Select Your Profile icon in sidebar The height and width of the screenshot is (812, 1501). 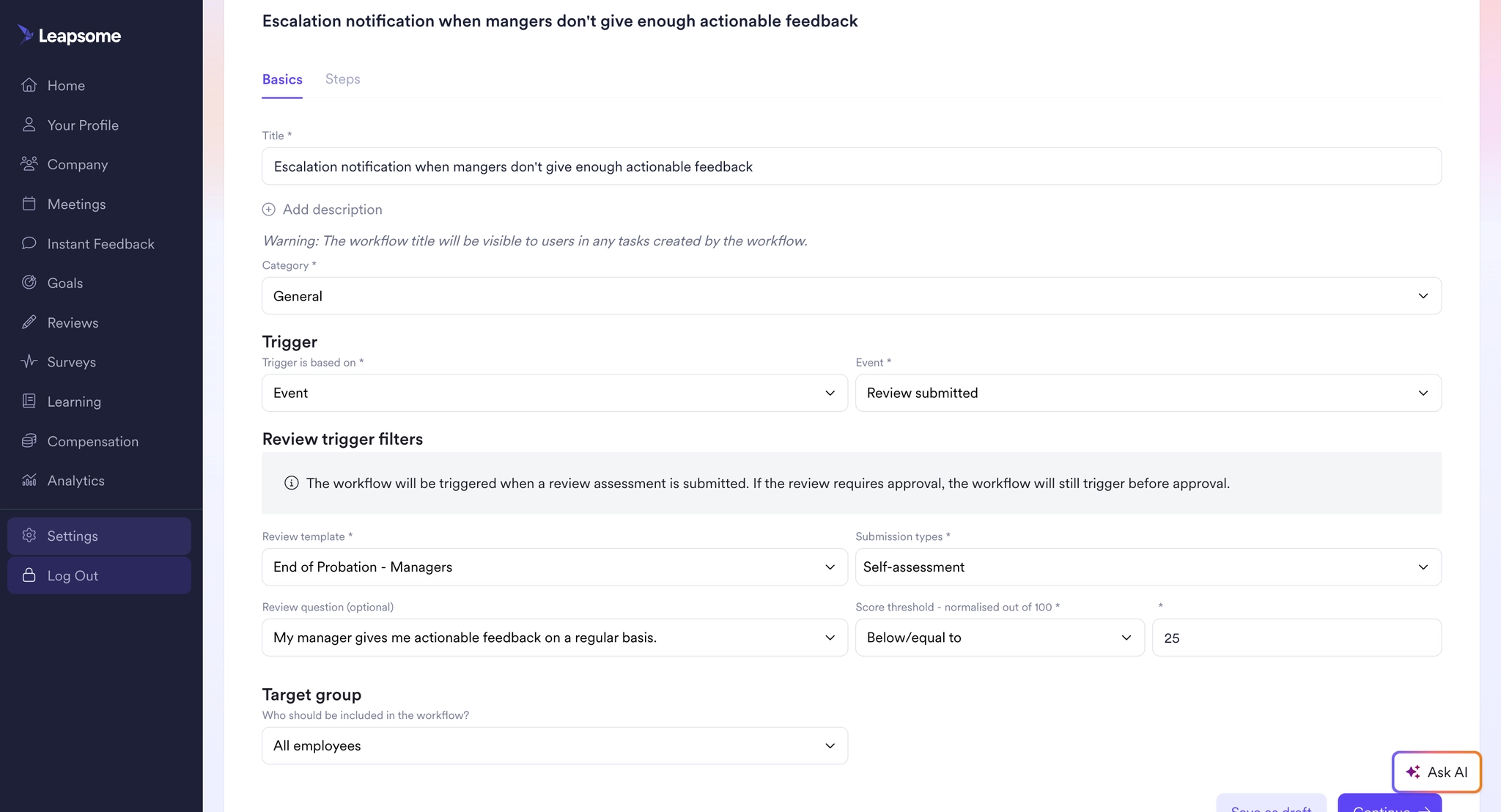(x=29, y=125)
